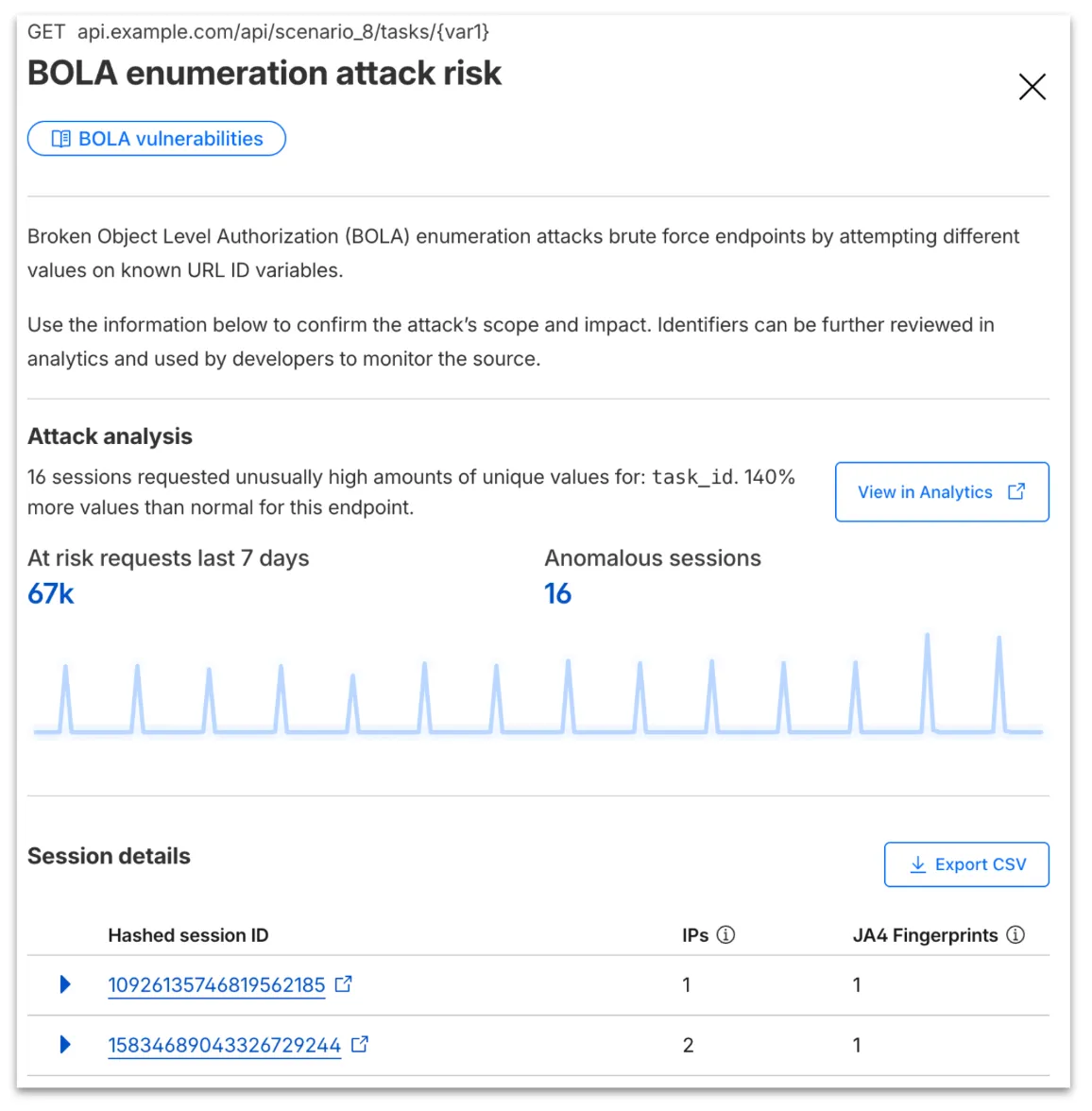Click the info icon beside JA4 Fingerprints

(1016, 934)
